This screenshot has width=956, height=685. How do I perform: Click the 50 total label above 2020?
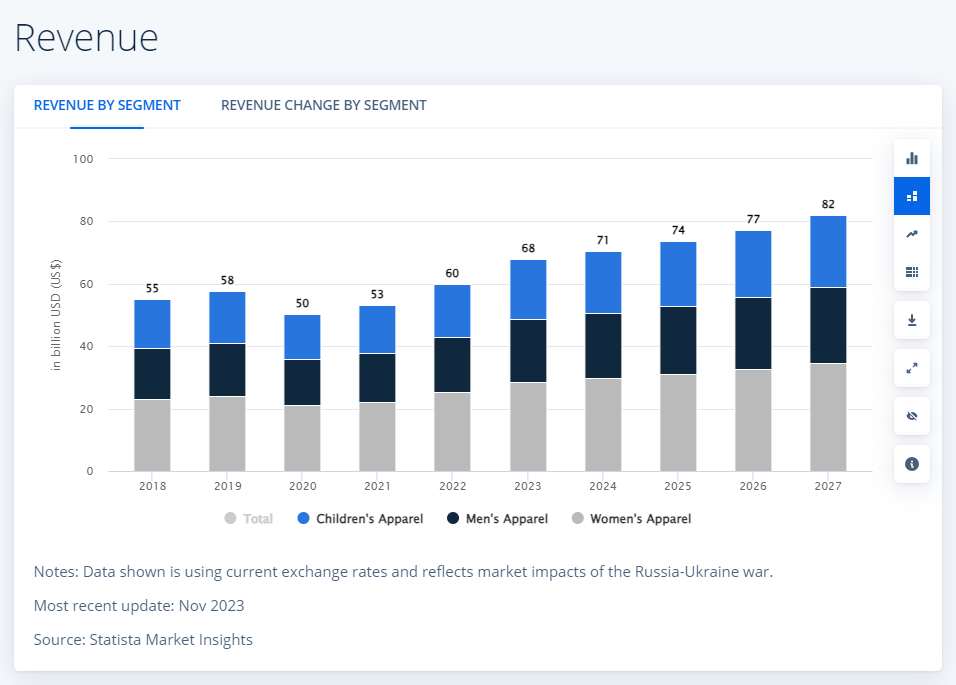[x=302, y=303]
